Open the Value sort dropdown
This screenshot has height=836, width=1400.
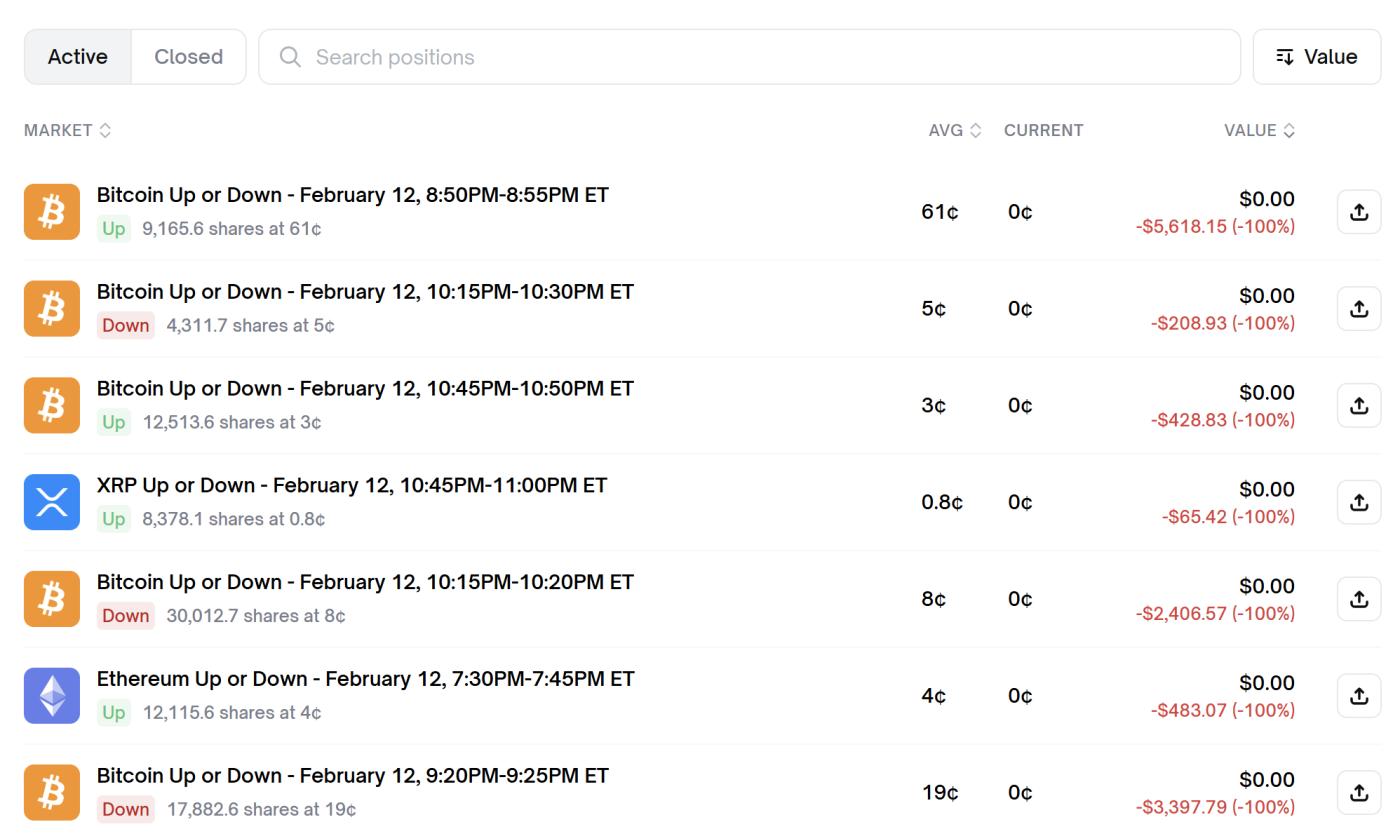(x=1316, y=57)
